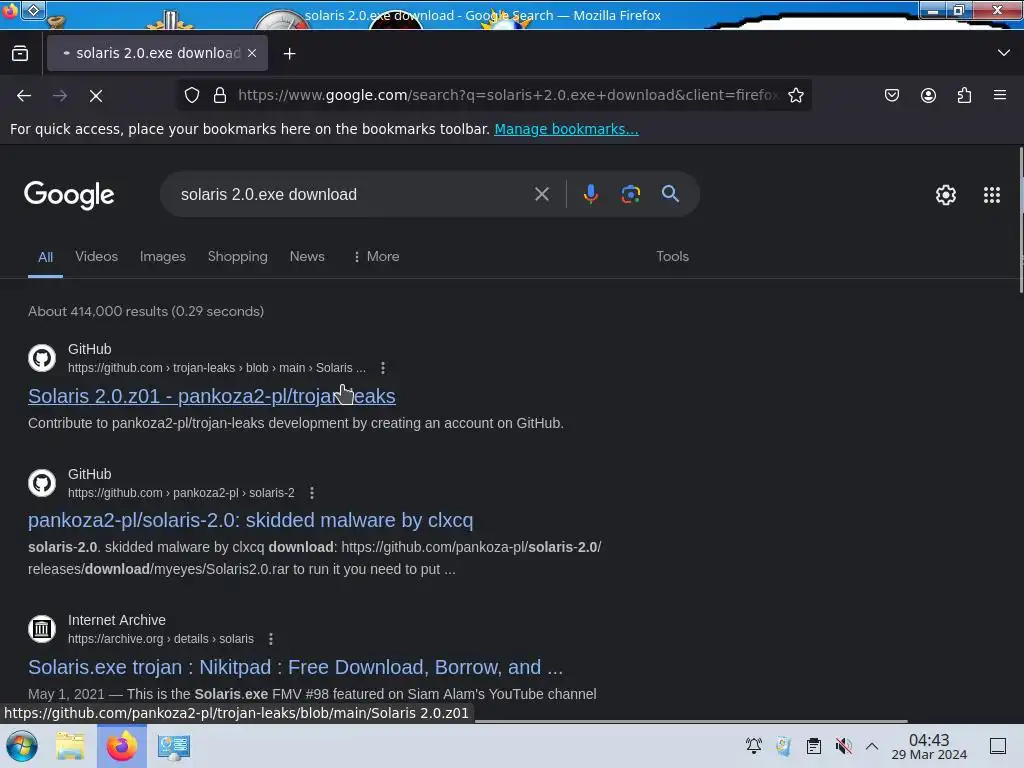Screen dimensions: 1024x768
Task: Select the All results tab
Action: [x=45, y=257]
